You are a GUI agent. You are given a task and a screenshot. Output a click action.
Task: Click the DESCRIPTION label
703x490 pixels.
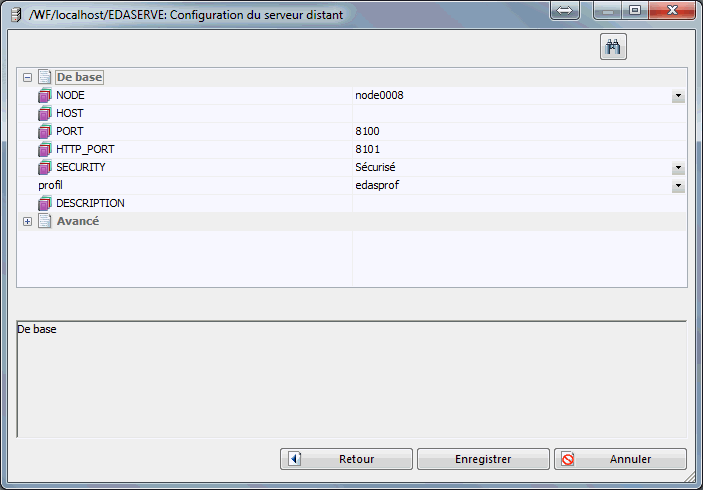(90, 203)
